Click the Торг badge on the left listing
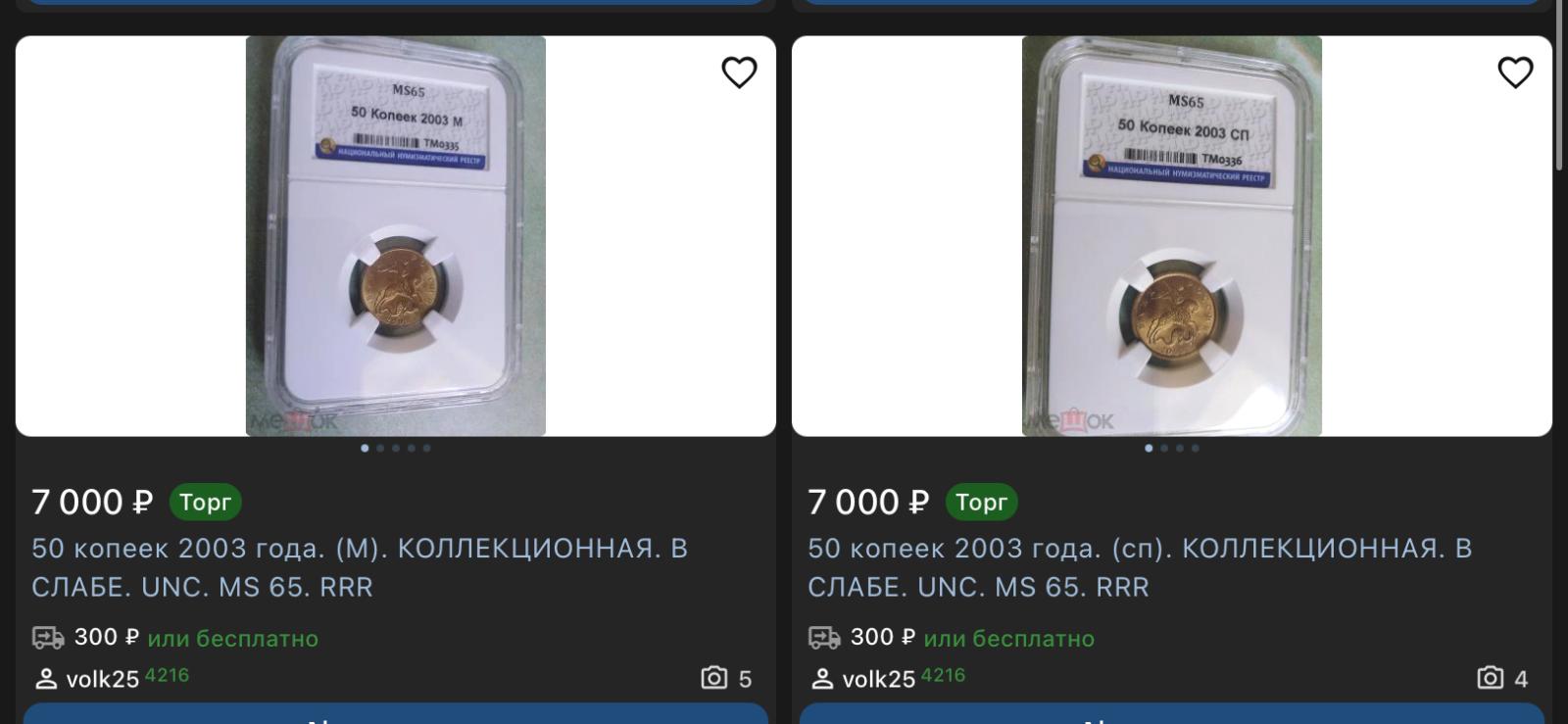 (205, 502)
